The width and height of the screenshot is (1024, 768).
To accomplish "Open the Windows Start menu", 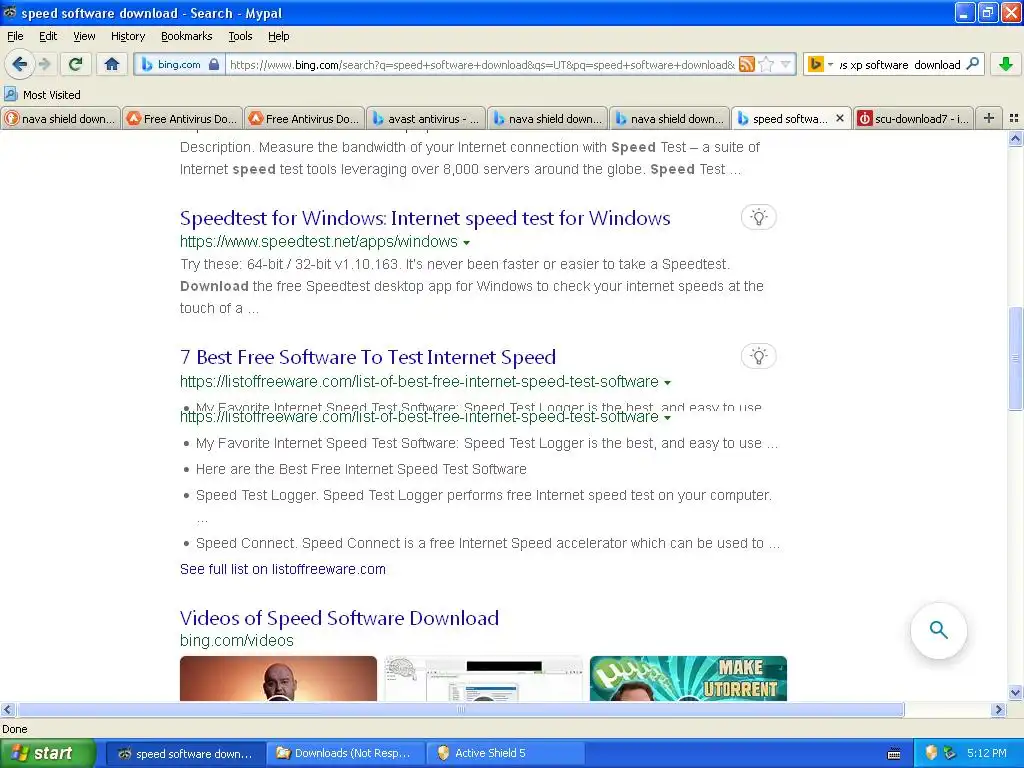I will coord(48,753).
